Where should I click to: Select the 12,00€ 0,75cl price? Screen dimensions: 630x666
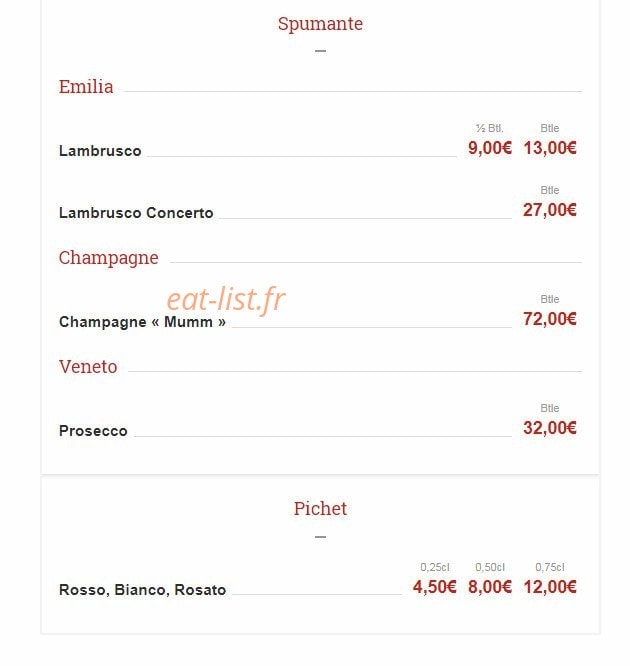pyautogui.click(x=550, y=587)
